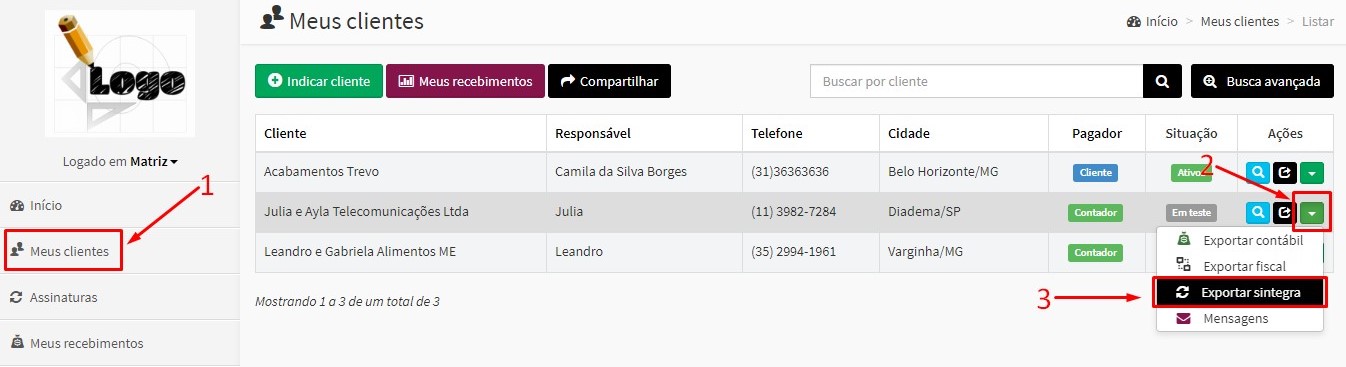
Task: Open Busca avançada
Action: (x=1262, y=81)
